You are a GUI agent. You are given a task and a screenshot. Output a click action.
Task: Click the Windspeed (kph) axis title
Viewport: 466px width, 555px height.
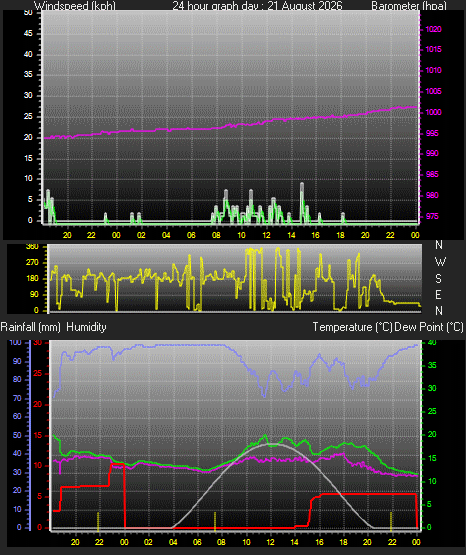coord(75,6)
